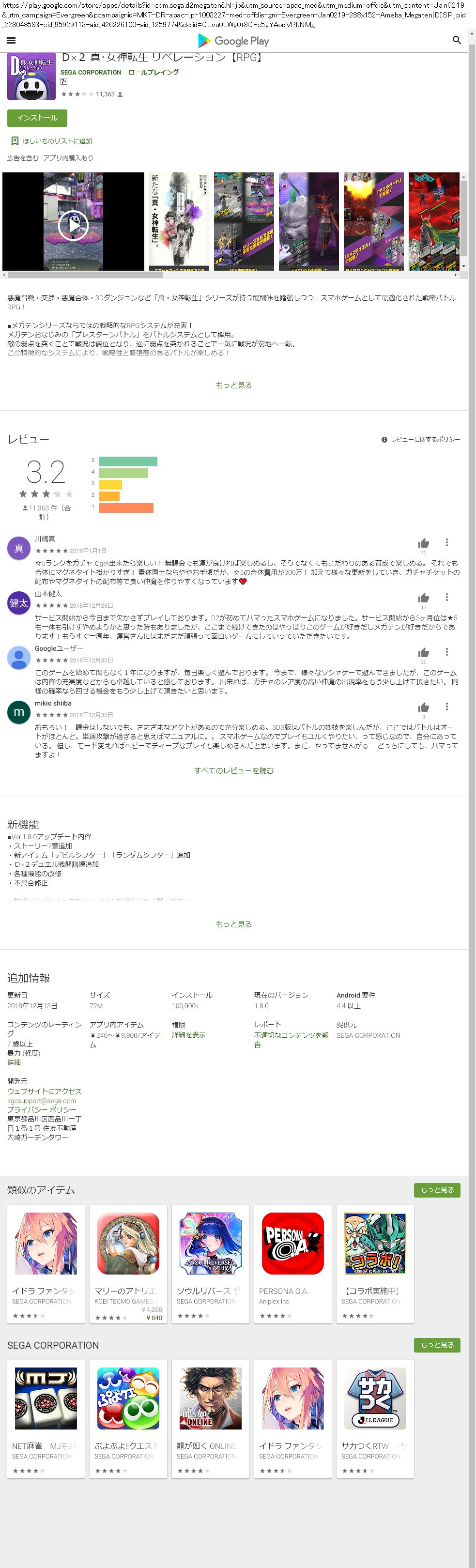Open the D×2デュエル screenshot thumbnail

(374, 222)
